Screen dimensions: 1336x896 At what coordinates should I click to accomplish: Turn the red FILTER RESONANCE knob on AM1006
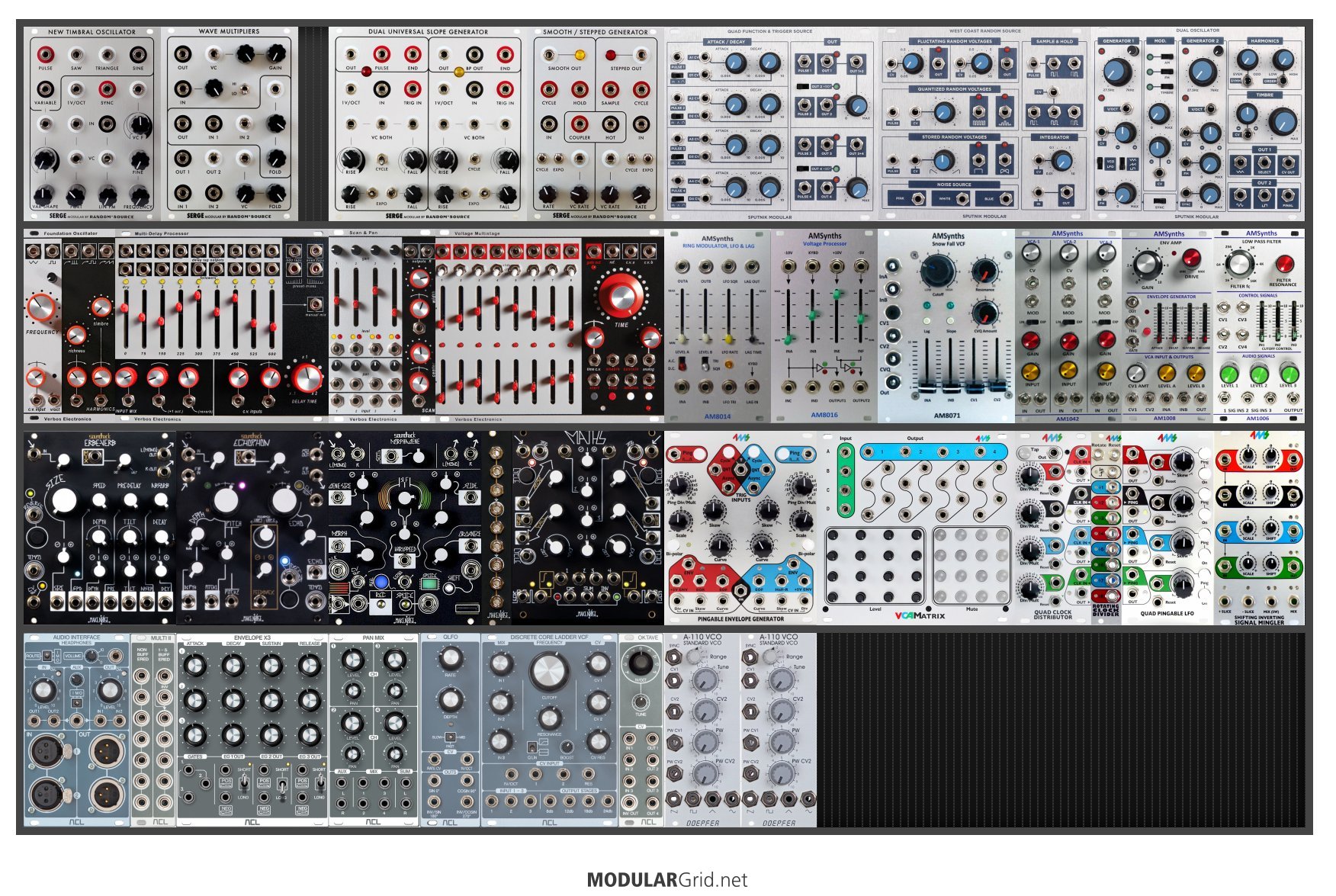pyautogui.click(x=1283, y=265)
